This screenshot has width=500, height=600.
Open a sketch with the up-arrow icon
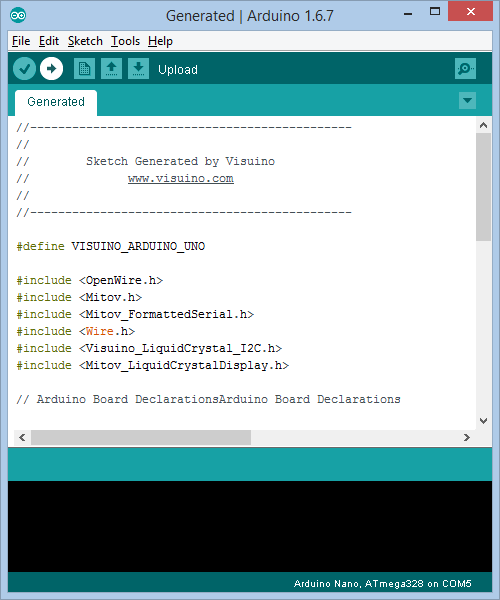click(x=111, y=69)
